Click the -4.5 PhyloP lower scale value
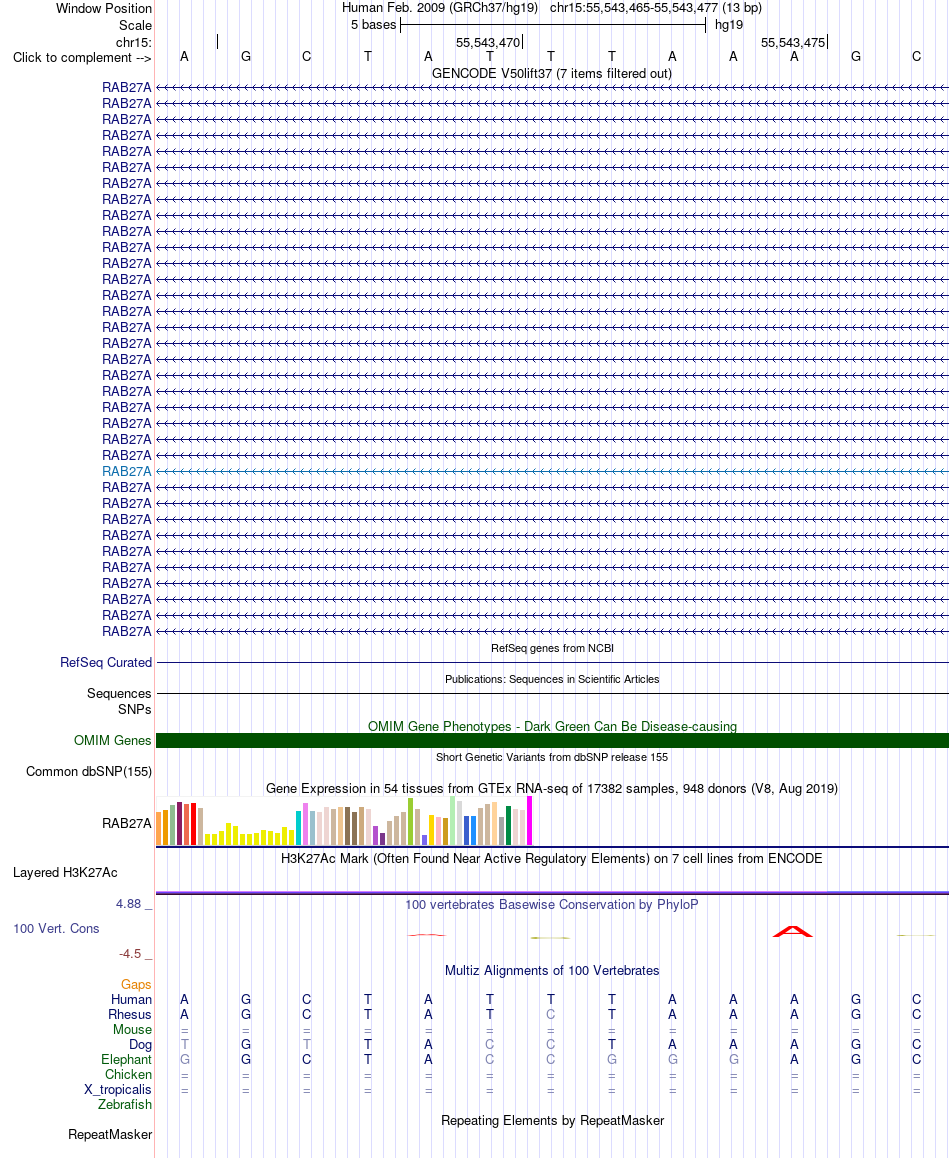The width and height of the screenshot is (950, 1158). point(130,953)
